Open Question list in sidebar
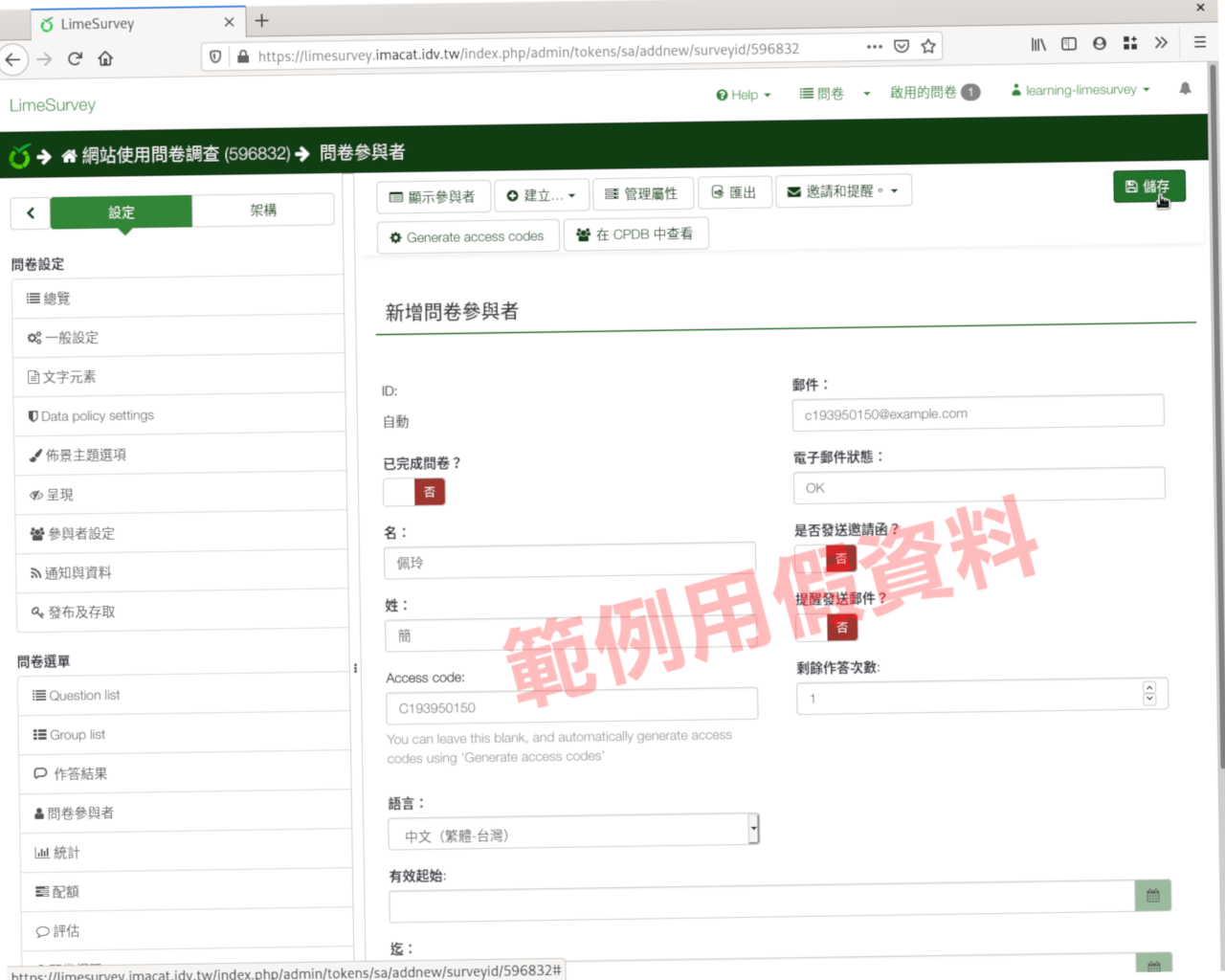 point(184,695)
